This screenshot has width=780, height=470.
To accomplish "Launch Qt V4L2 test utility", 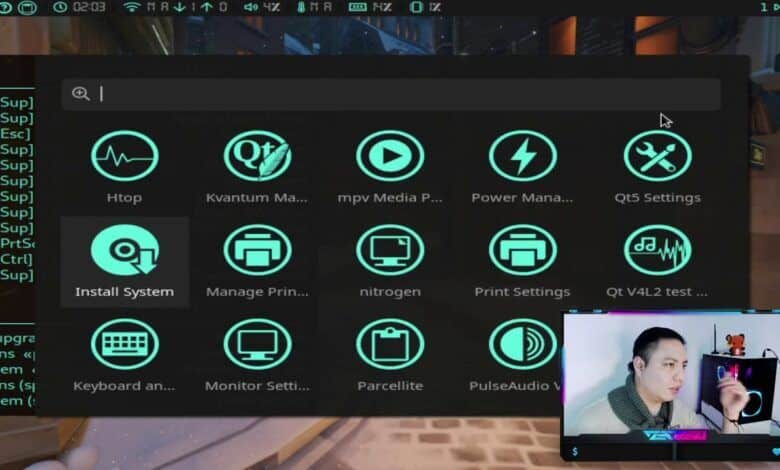I will (658, 262).
